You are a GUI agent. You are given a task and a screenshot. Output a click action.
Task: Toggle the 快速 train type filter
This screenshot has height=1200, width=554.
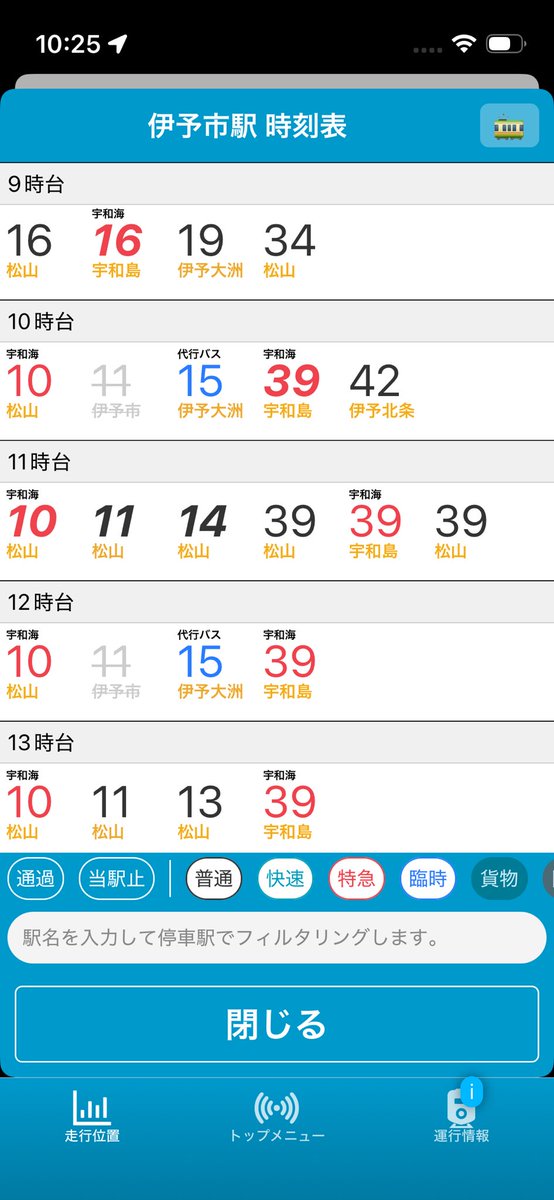[x=285, y=879]
